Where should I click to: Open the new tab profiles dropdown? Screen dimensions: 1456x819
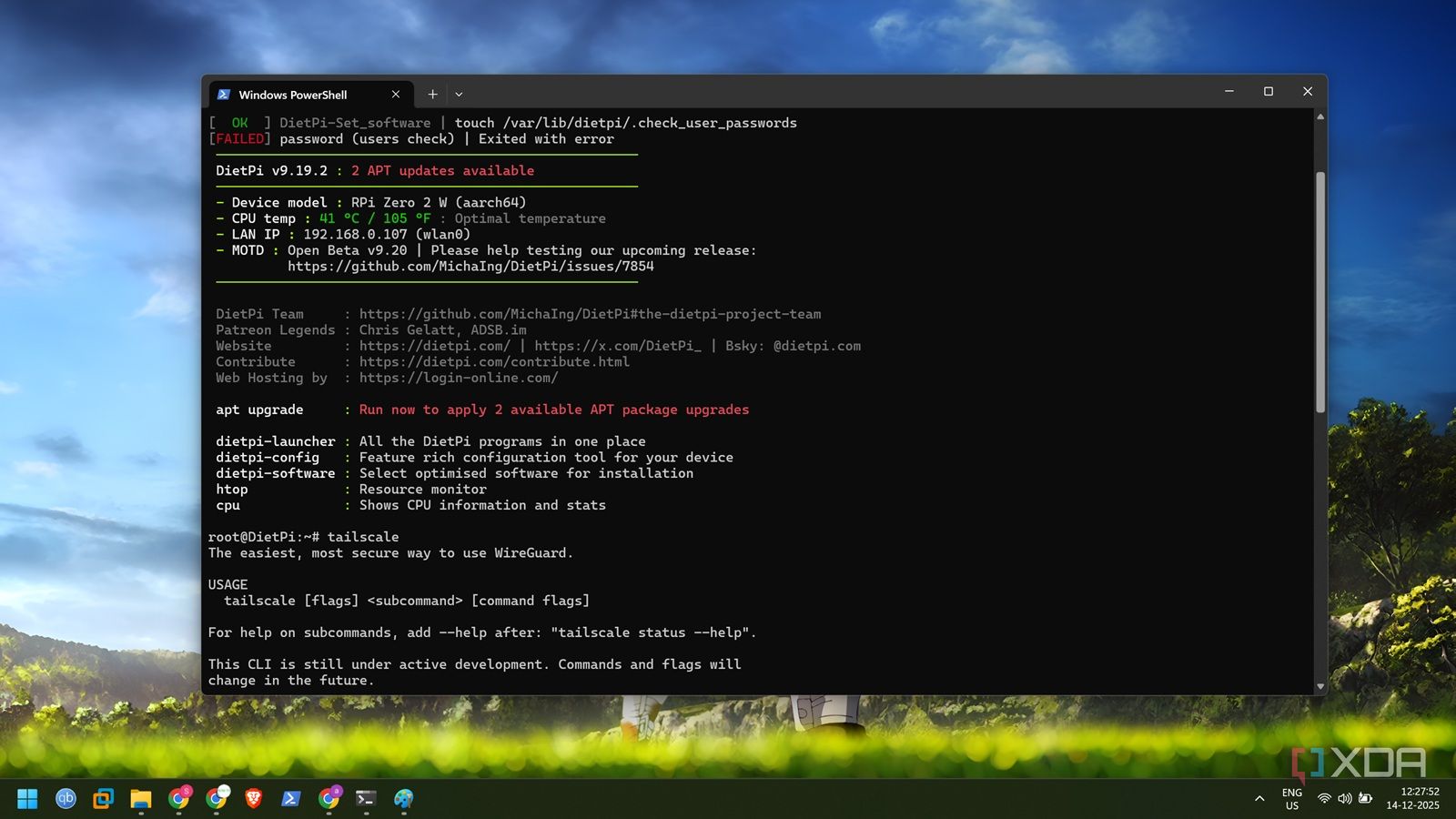pos(459,94)
